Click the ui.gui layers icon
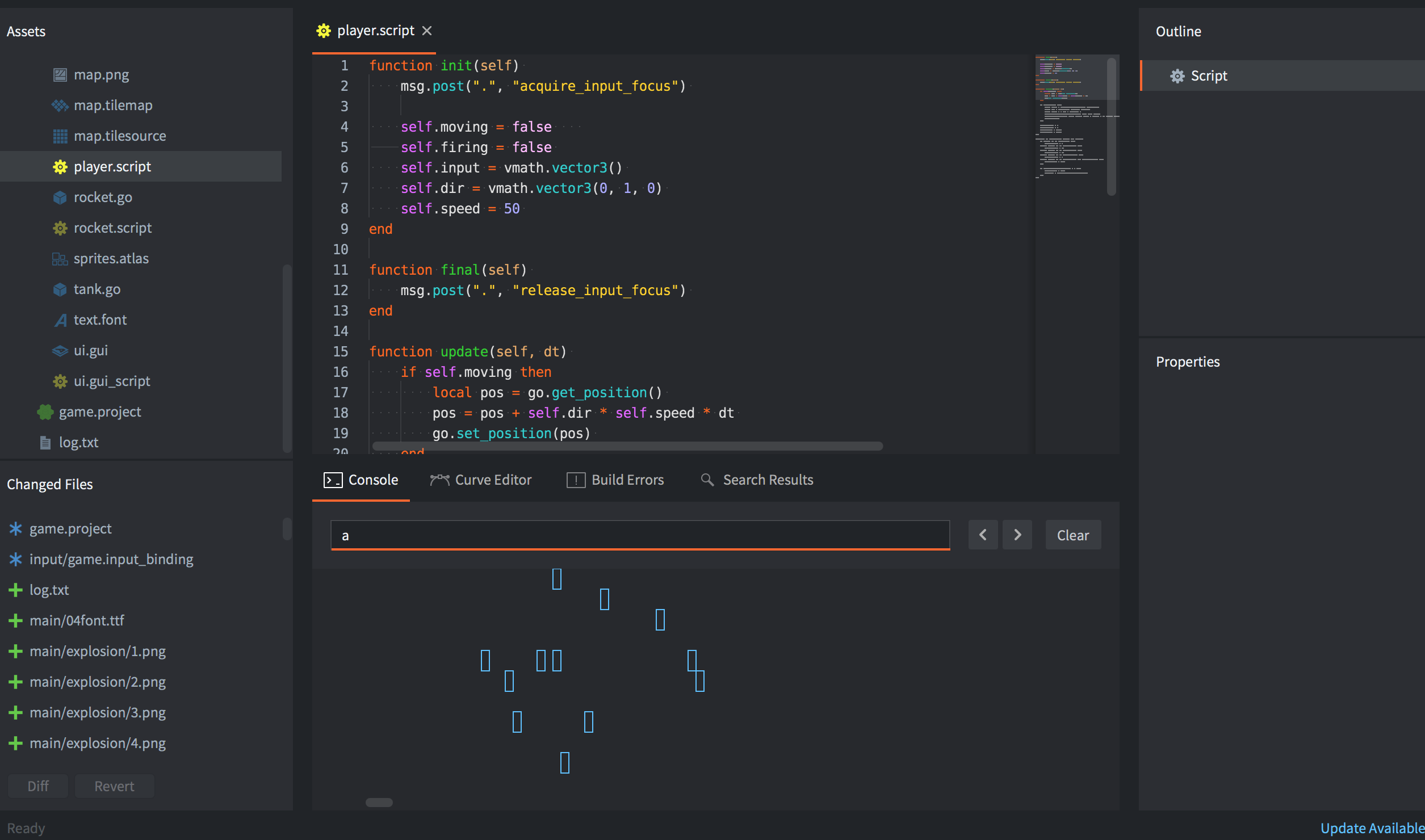The height and width of the screenshot is (840, 1425). click(x=60, y=351)
